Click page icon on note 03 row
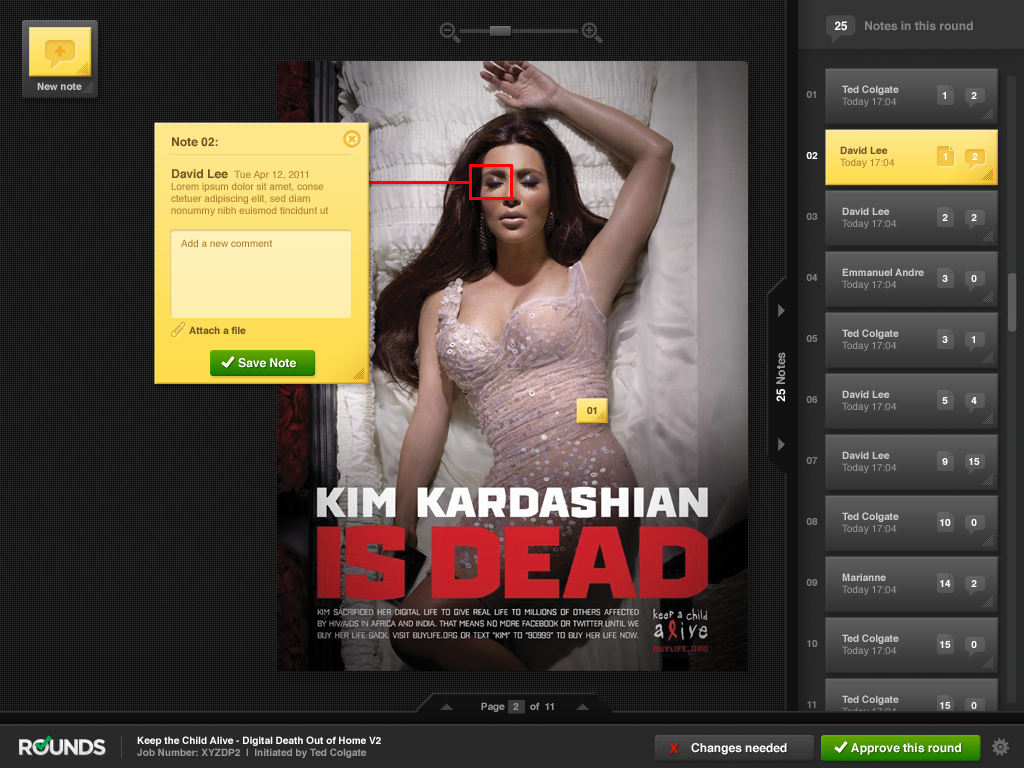The height and width of the screenshot is (768, 1024). (x=945, y=217)
